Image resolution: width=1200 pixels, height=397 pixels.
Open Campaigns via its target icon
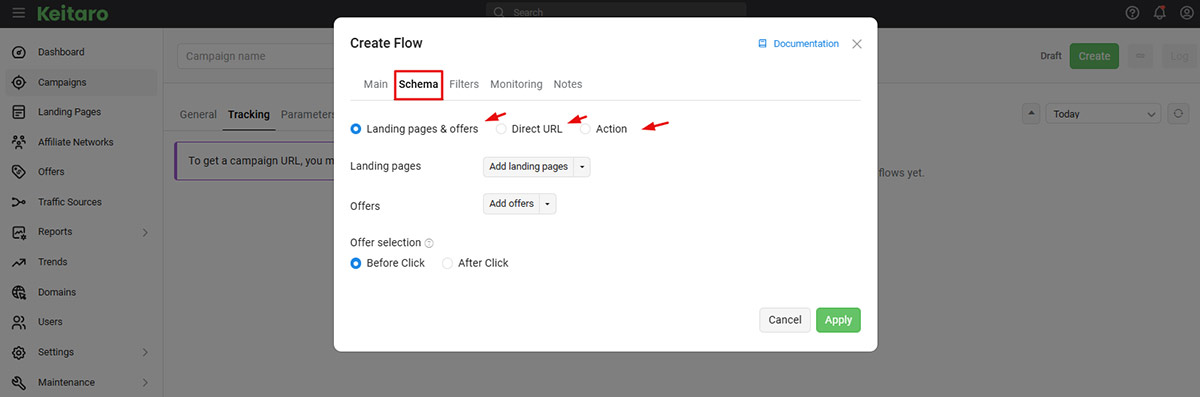18,82
